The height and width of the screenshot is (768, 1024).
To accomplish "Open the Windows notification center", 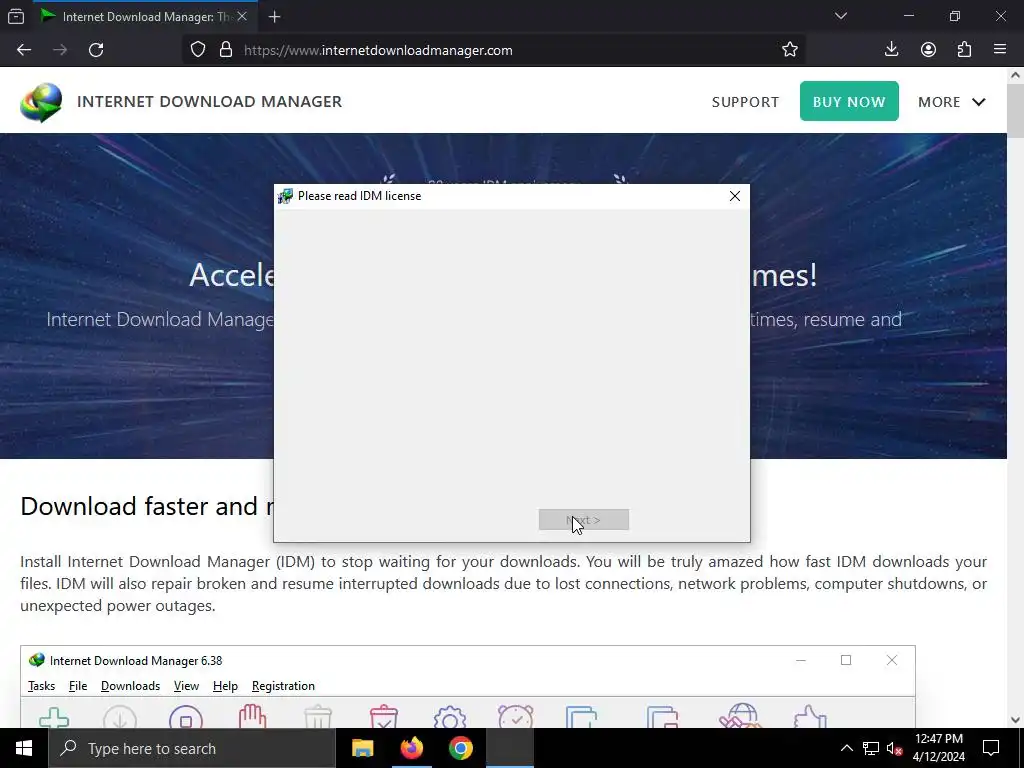I will tap(991, 748).
